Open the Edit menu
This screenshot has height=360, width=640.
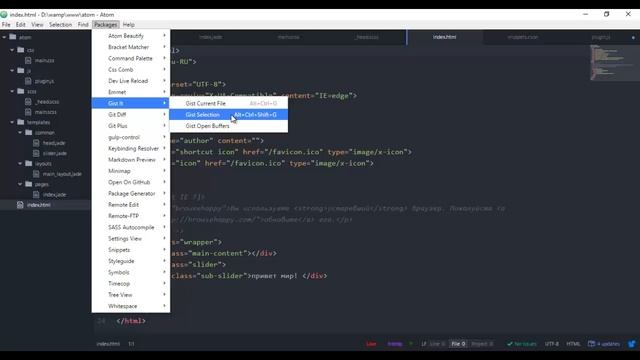tap(20, 24)
